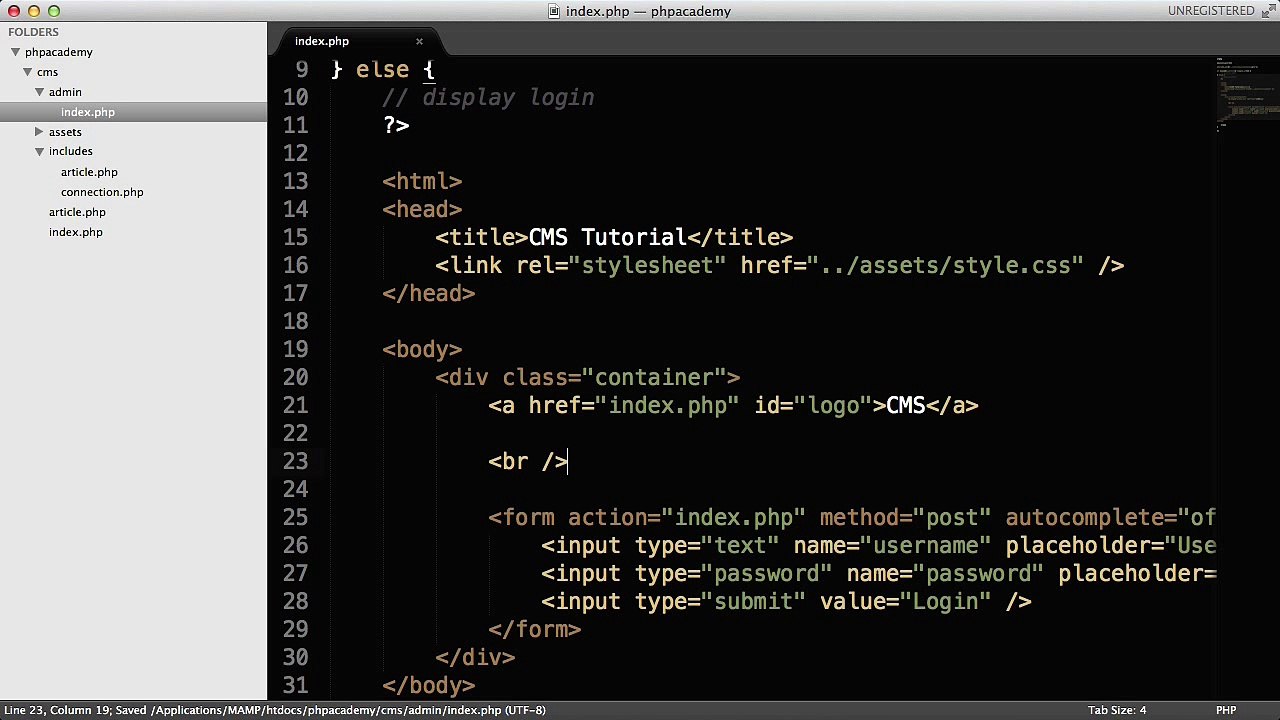Viewport: 1280px width, 720px height.
Task: Place cursor on line number 23
Action: (295, 461)
